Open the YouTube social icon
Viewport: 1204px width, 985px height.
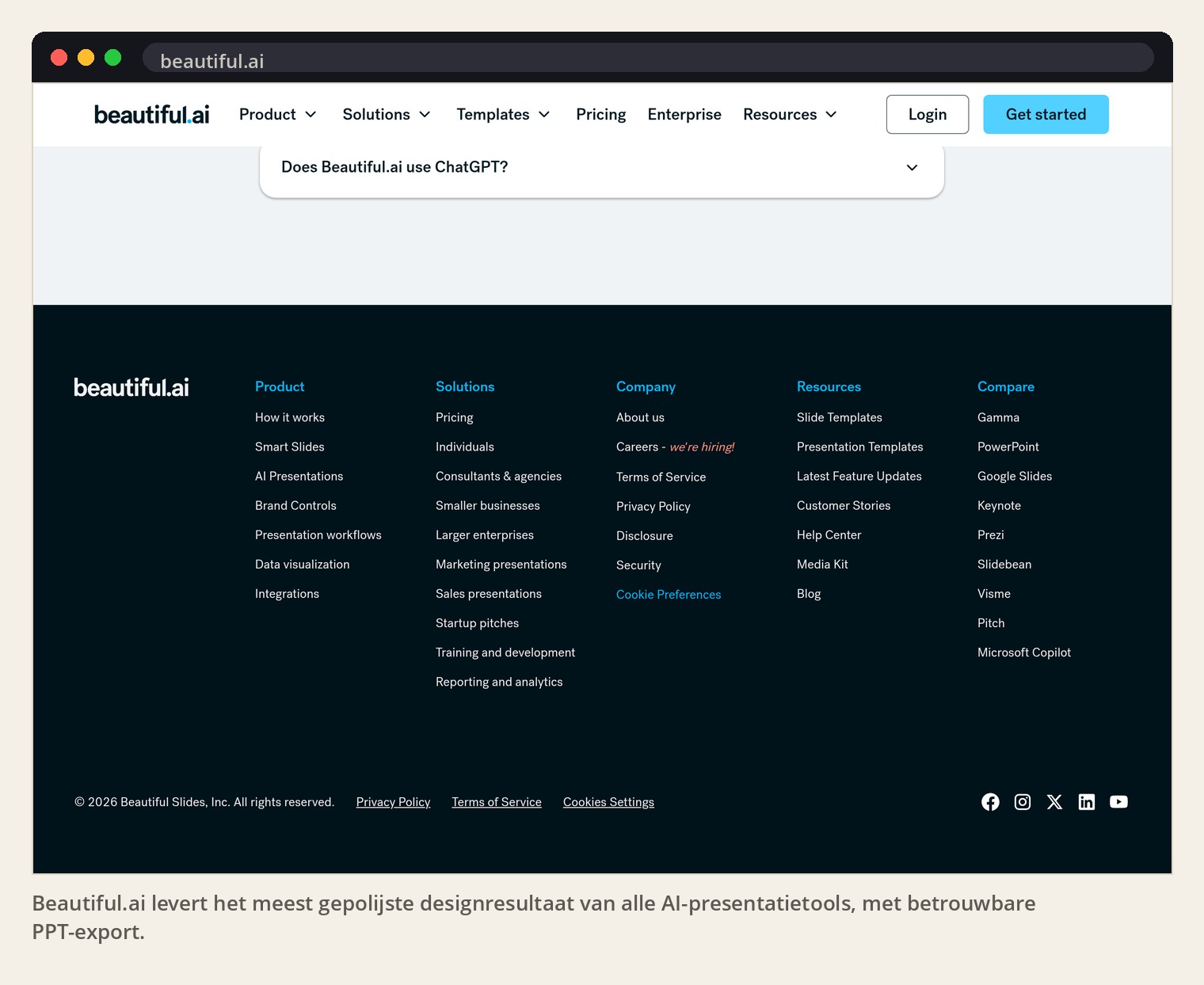pyautogui.click(x=1118, y=802)
